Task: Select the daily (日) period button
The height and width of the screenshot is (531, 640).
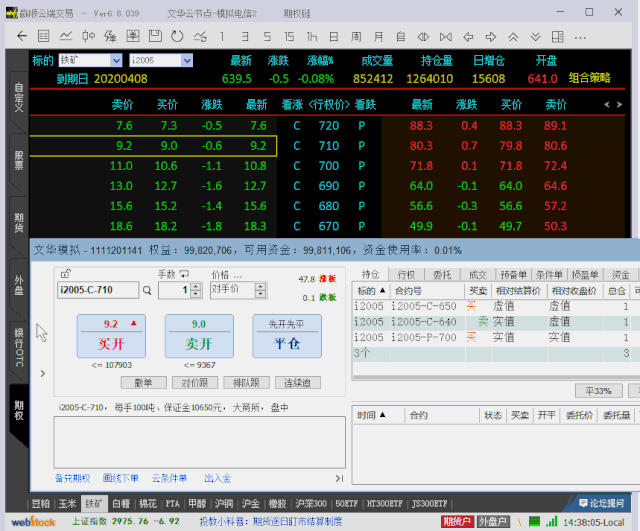Action: pos(333,37)
